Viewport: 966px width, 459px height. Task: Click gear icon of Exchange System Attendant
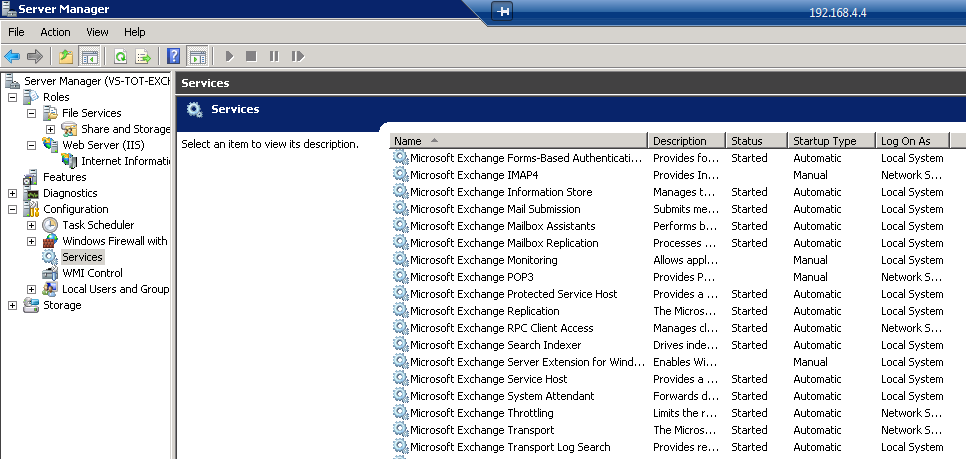click(x=400, y=396)
